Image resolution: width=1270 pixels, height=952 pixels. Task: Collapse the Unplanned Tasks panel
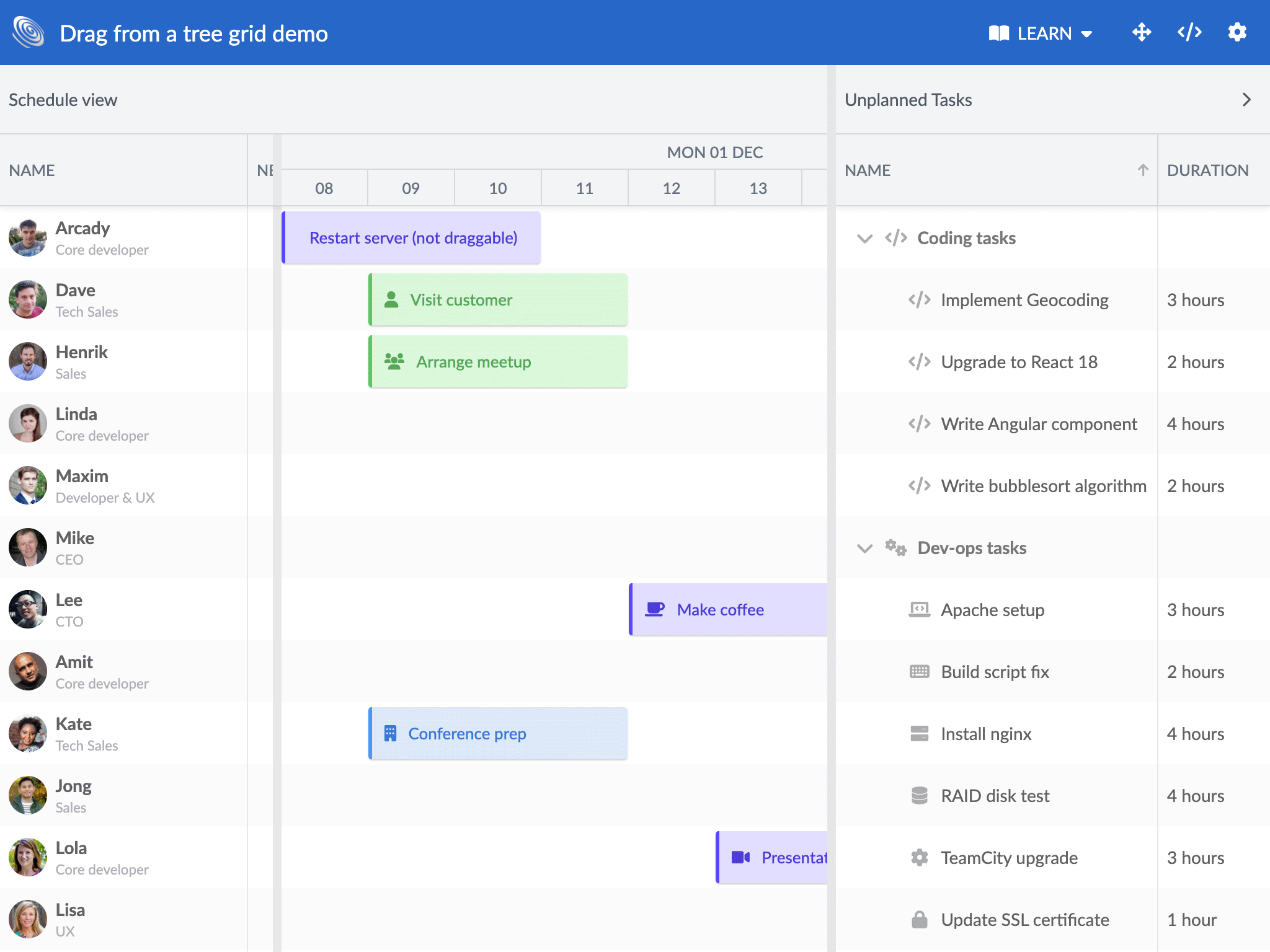click(1246, 100)
